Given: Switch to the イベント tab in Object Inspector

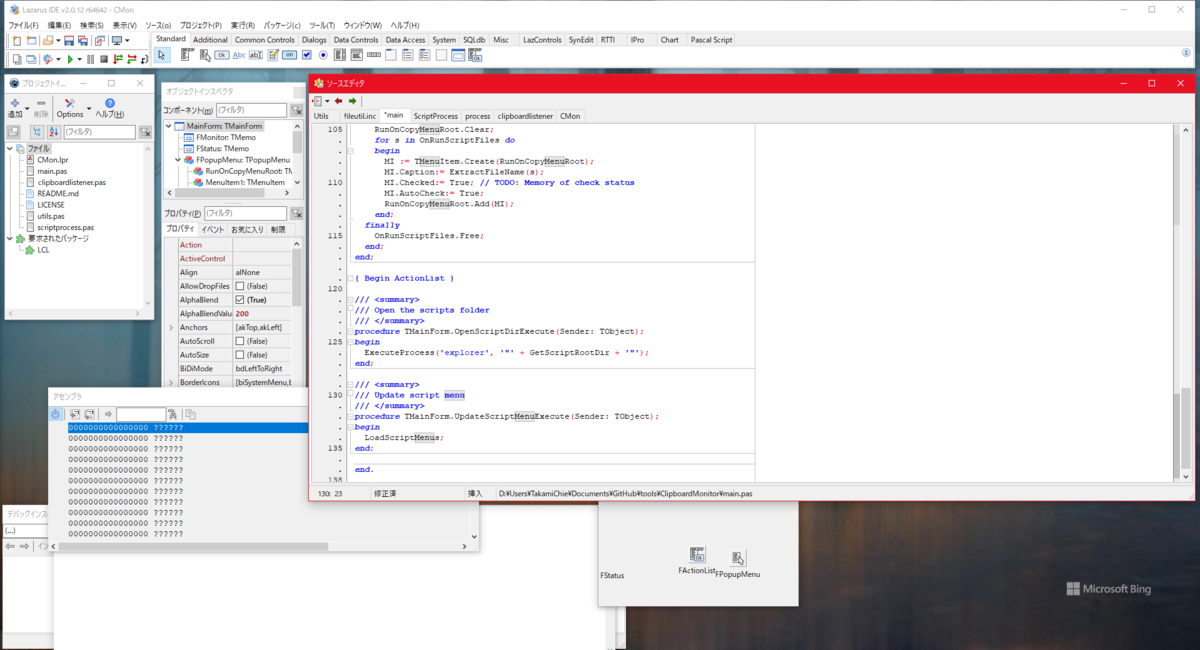Looking at the screenshot, I should (212, 230).
